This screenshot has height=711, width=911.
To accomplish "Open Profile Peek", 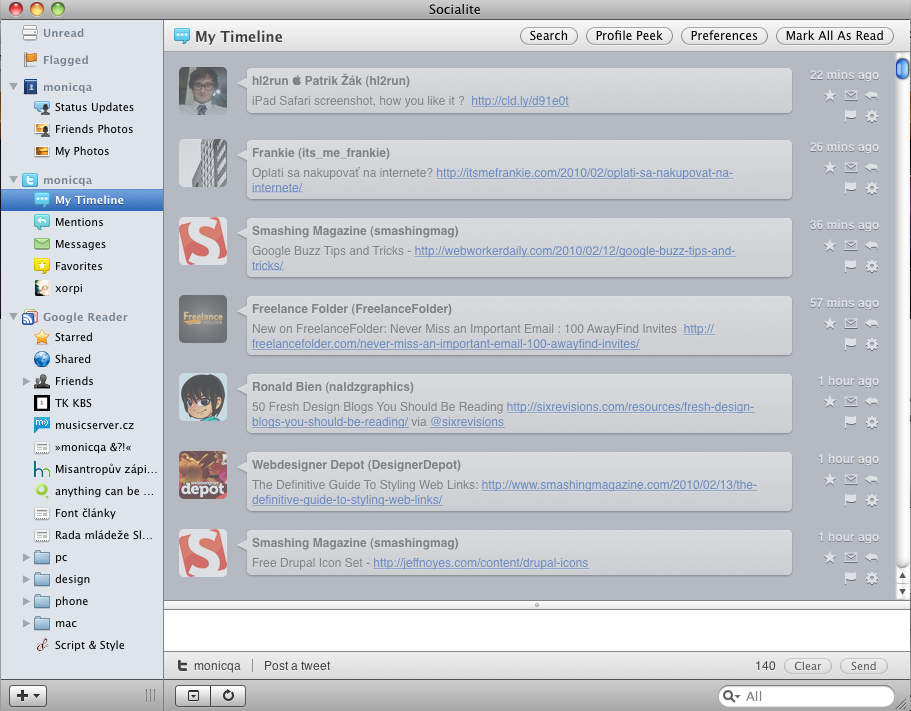I will pyautogui.click(x=629, y=36).
